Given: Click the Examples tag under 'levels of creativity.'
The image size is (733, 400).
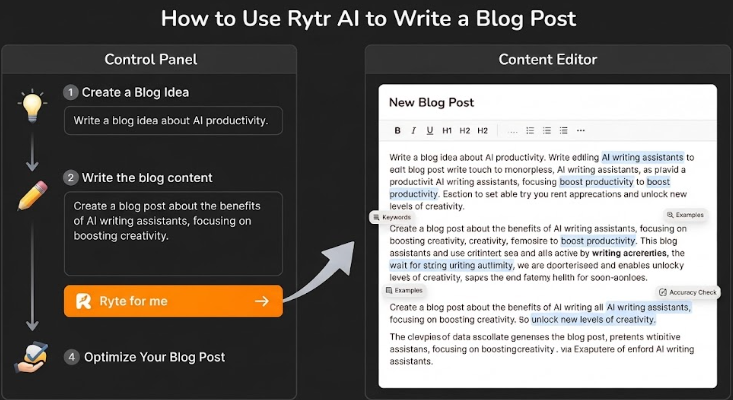Looking at the screenshot, I should coord(685,215).
